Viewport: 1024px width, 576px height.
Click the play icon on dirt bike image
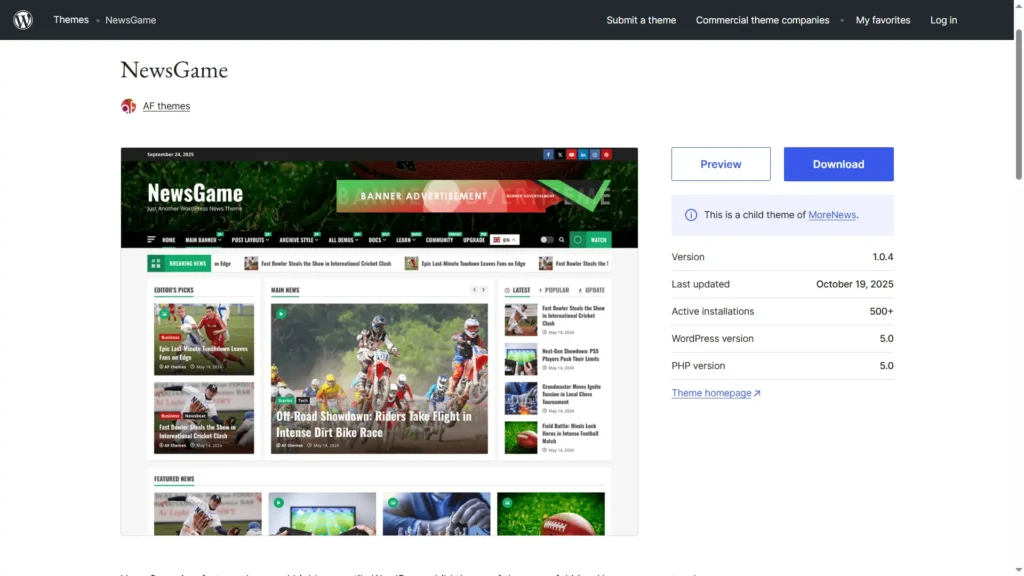point(281,313)
